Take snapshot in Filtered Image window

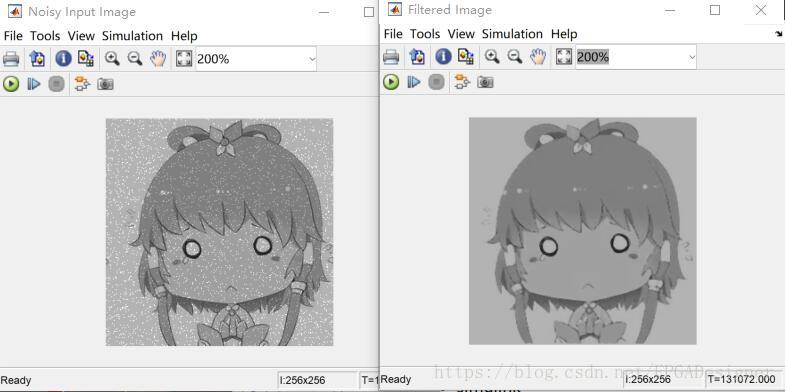tap(485, 82)
